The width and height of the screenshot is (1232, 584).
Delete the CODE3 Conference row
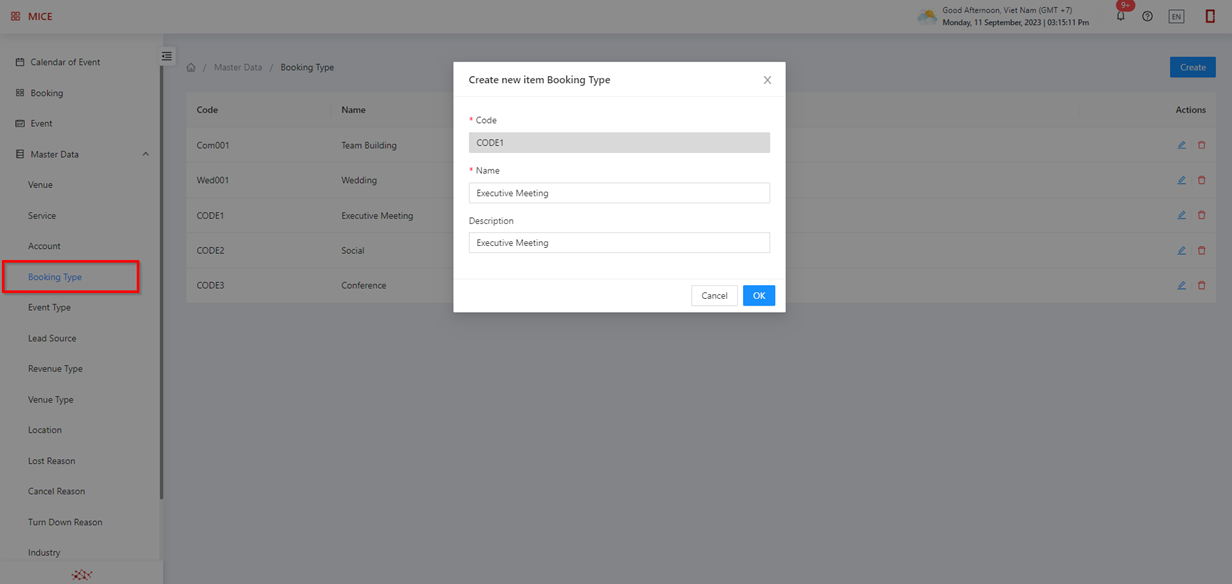coord(1201,285)
